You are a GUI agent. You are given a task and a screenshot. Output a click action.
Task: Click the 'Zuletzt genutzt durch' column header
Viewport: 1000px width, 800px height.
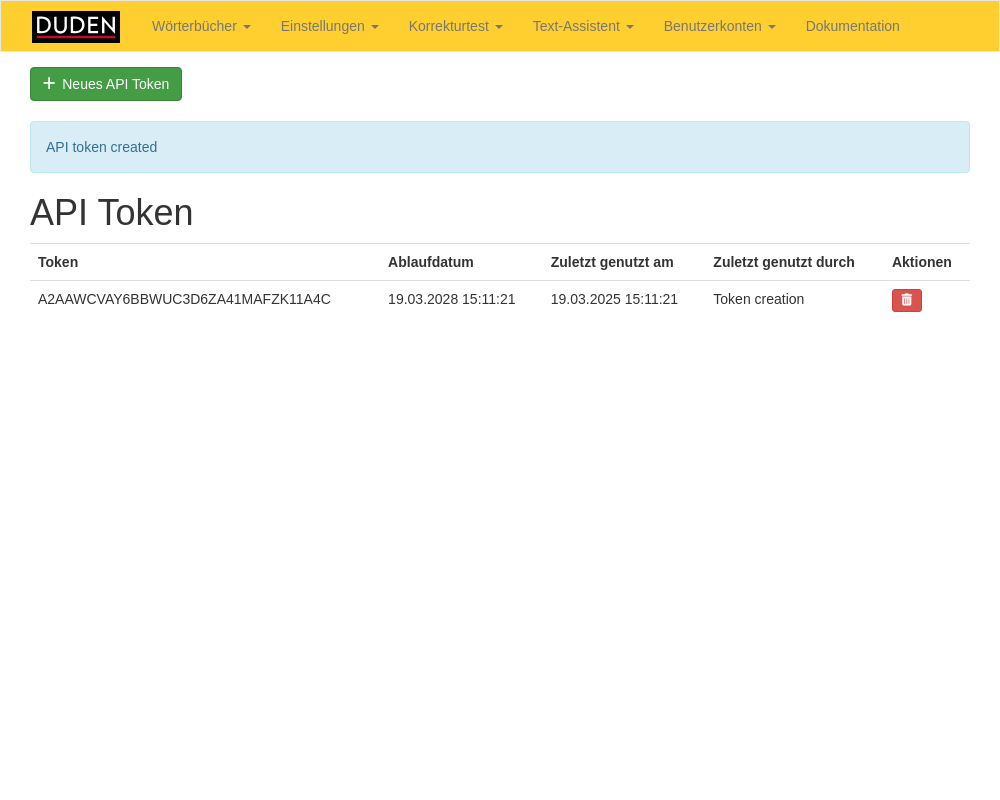(x=784, y=262)
